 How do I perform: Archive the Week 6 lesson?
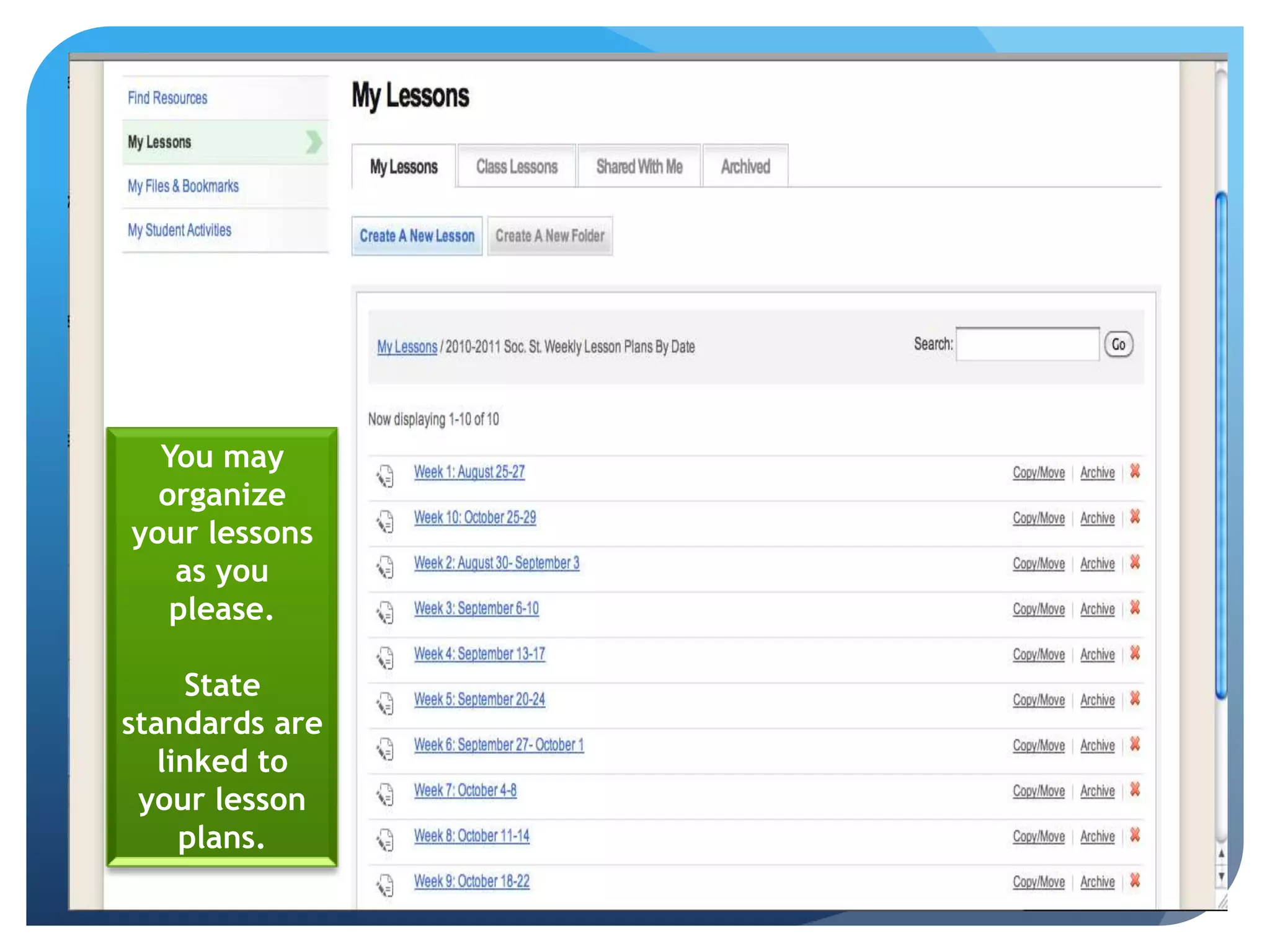pyautogui.click(x=1096, y=746)
